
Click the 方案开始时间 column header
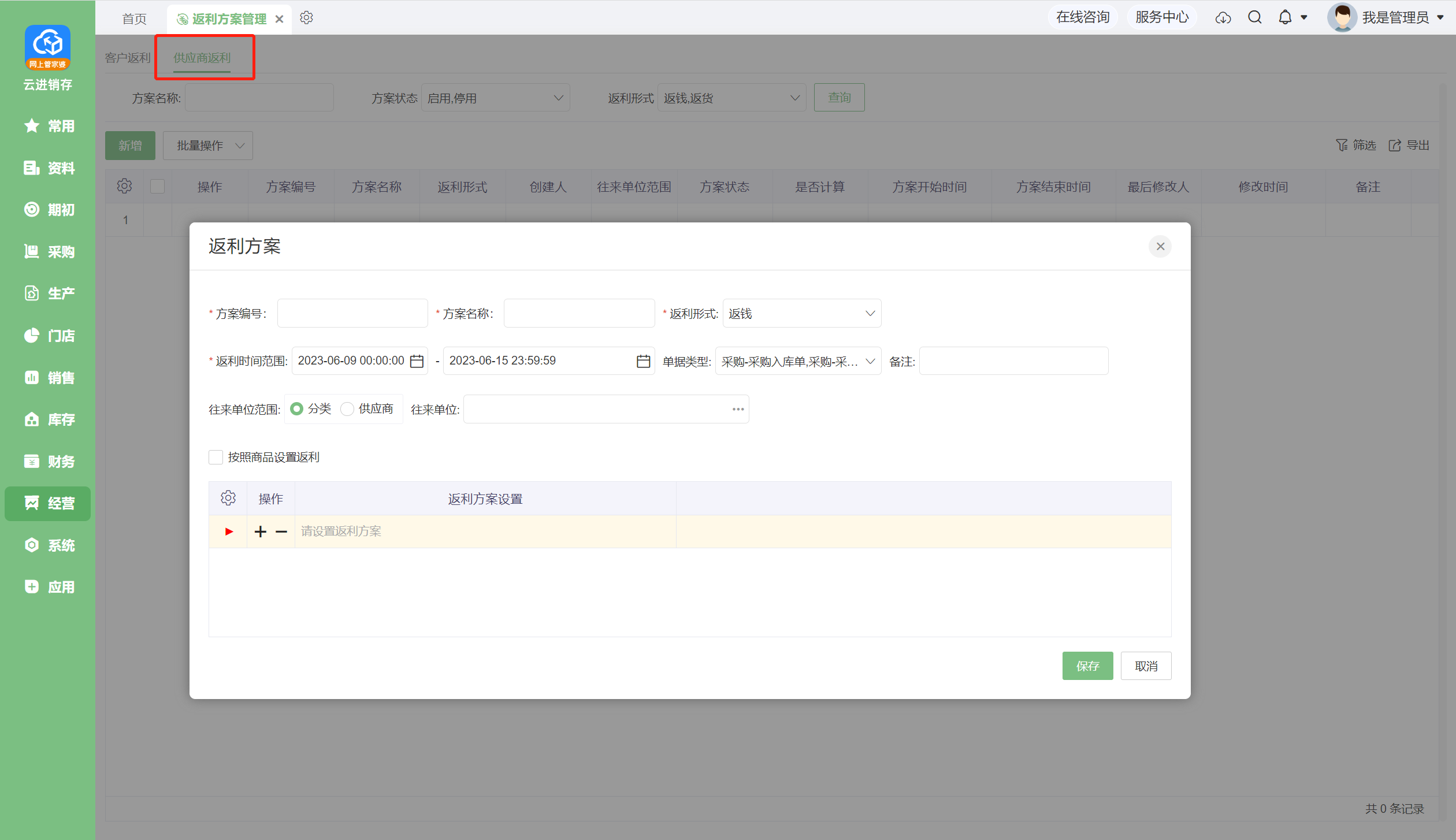(929, 187)
